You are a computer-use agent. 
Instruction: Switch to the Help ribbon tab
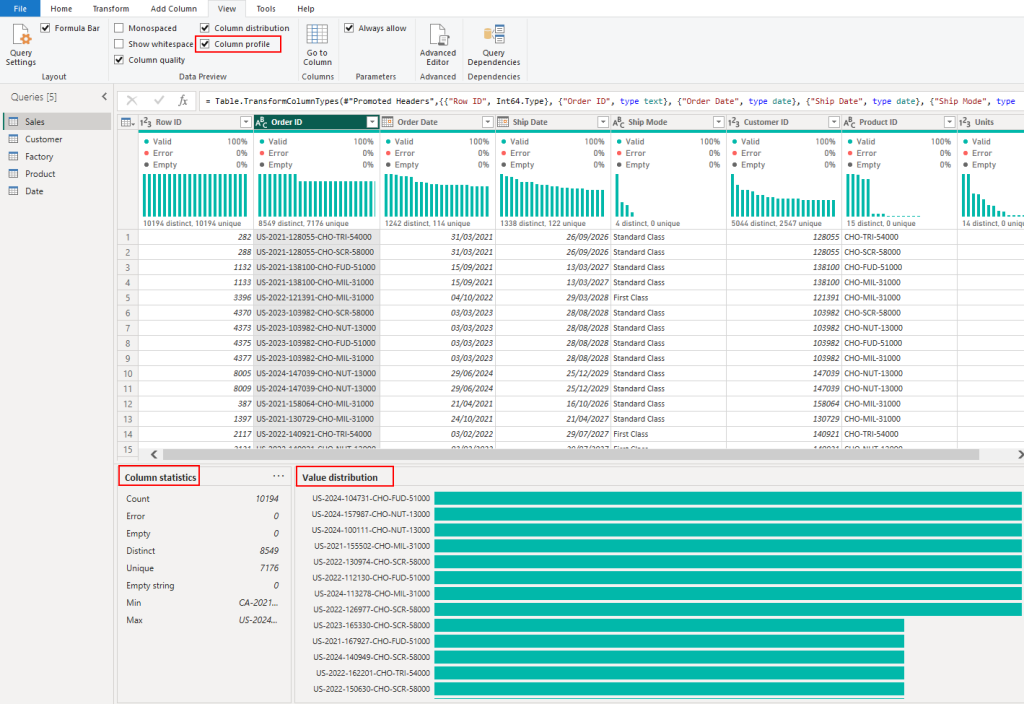[306, 8]
